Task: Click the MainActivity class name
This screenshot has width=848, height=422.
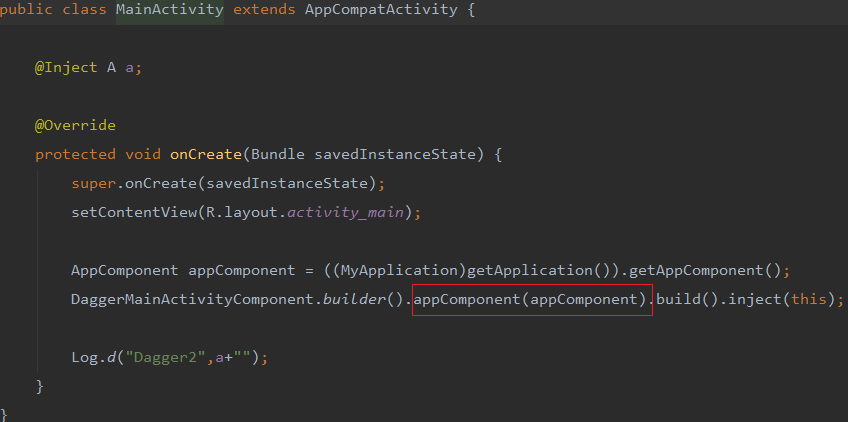Action: 170,10
